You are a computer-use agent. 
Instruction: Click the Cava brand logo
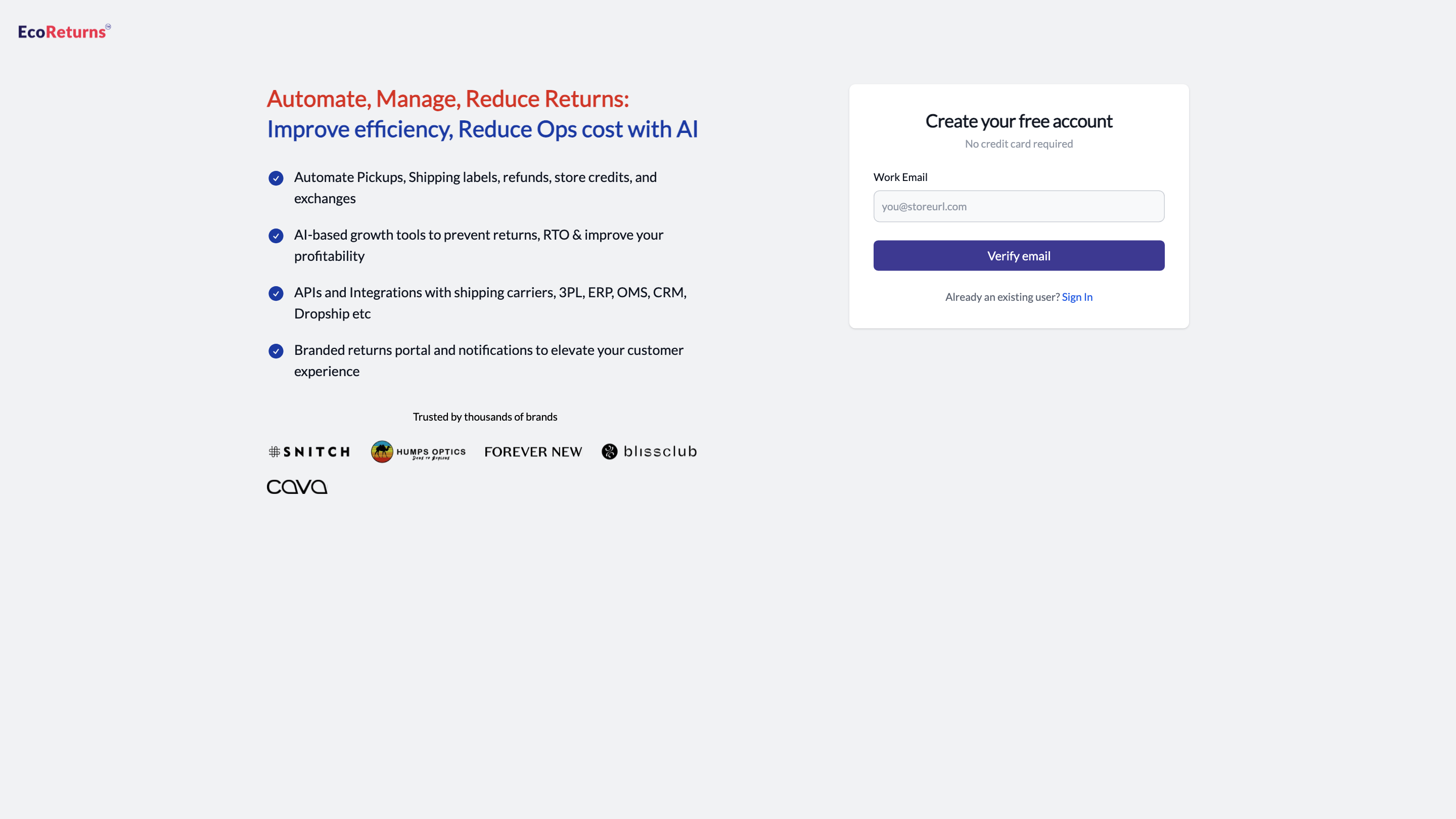[297, 487]
